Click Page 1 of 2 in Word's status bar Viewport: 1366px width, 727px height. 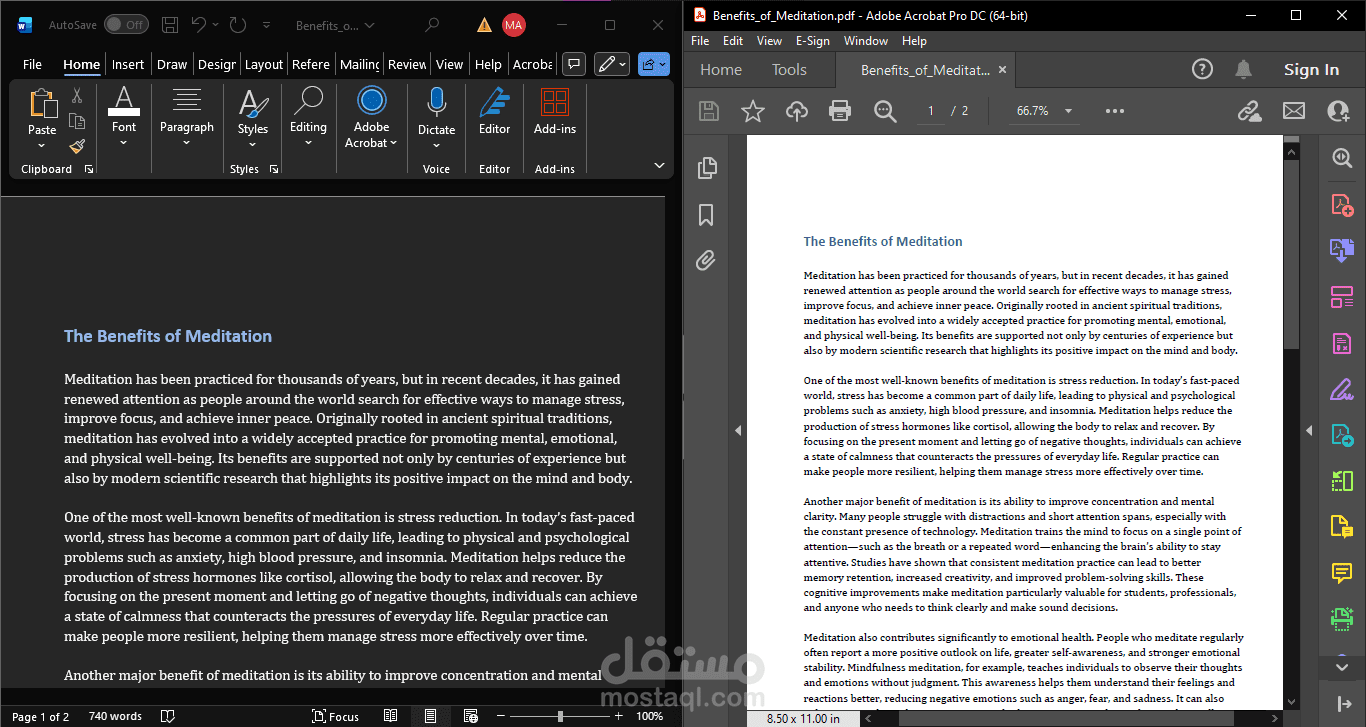pyautogui.click(x=40, y=716)
